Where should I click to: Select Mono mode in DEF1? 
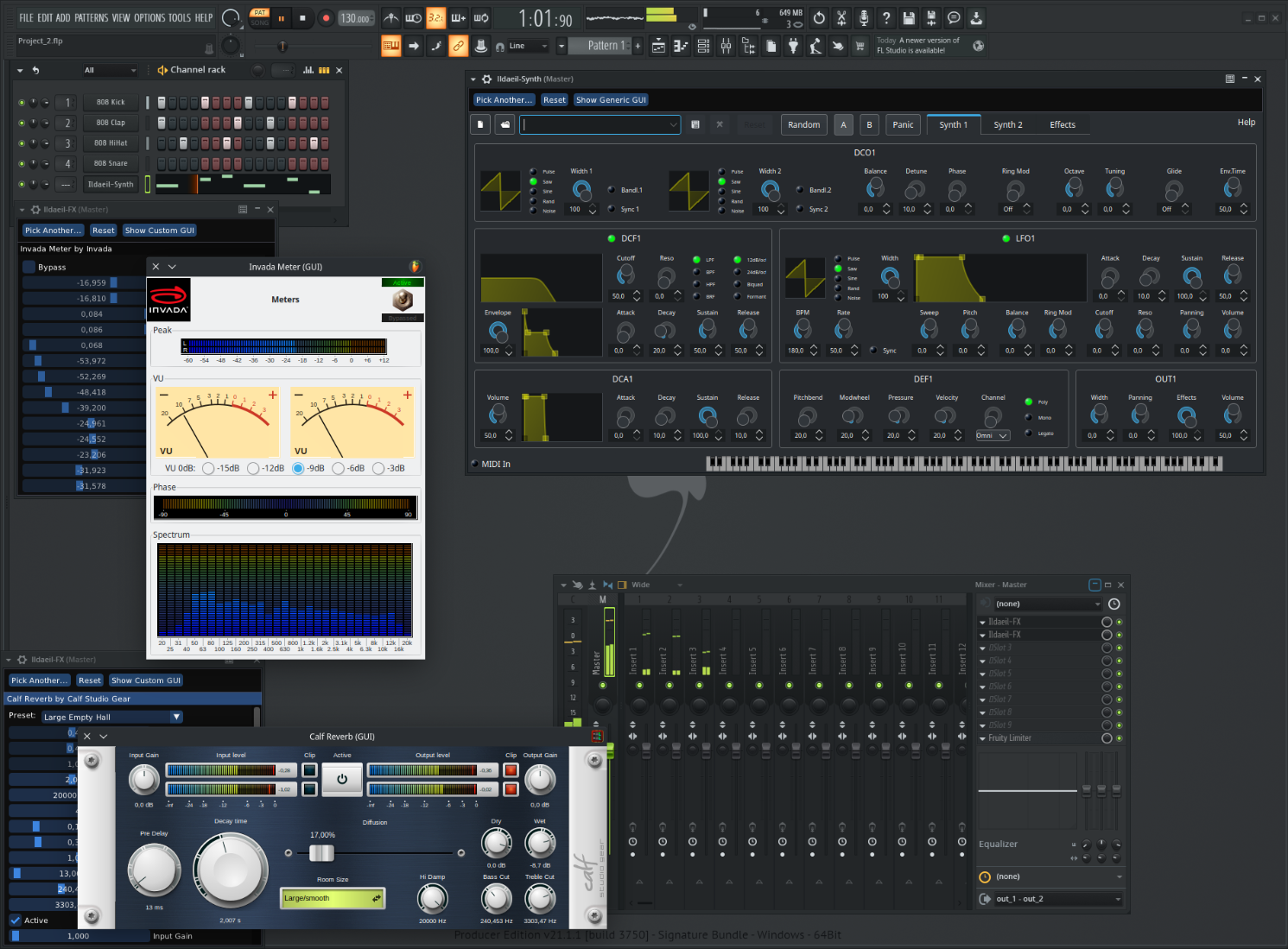tap(1029, 418)
